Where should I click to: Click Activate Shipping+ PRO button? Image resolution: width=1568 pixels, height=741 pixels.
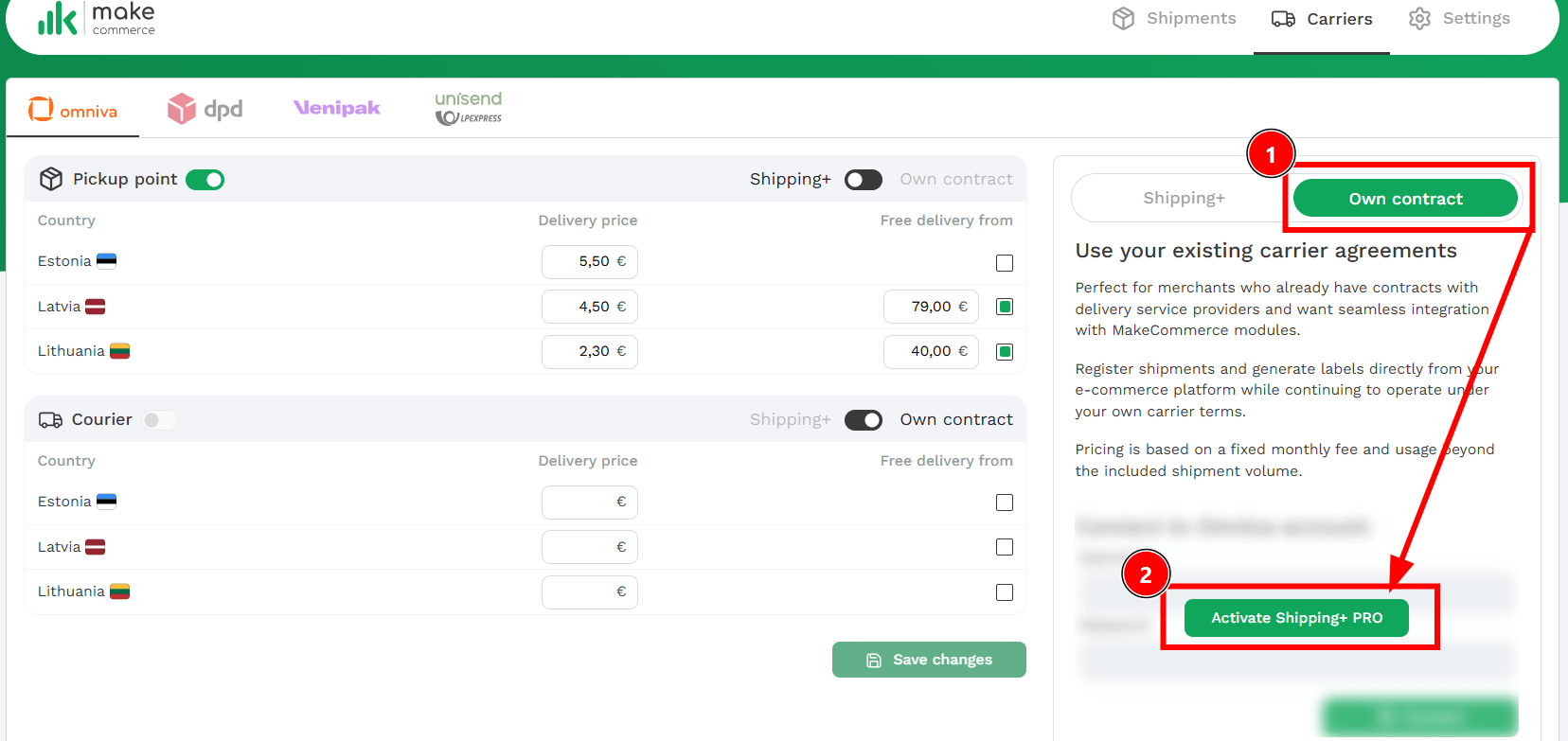point(1296,618)
